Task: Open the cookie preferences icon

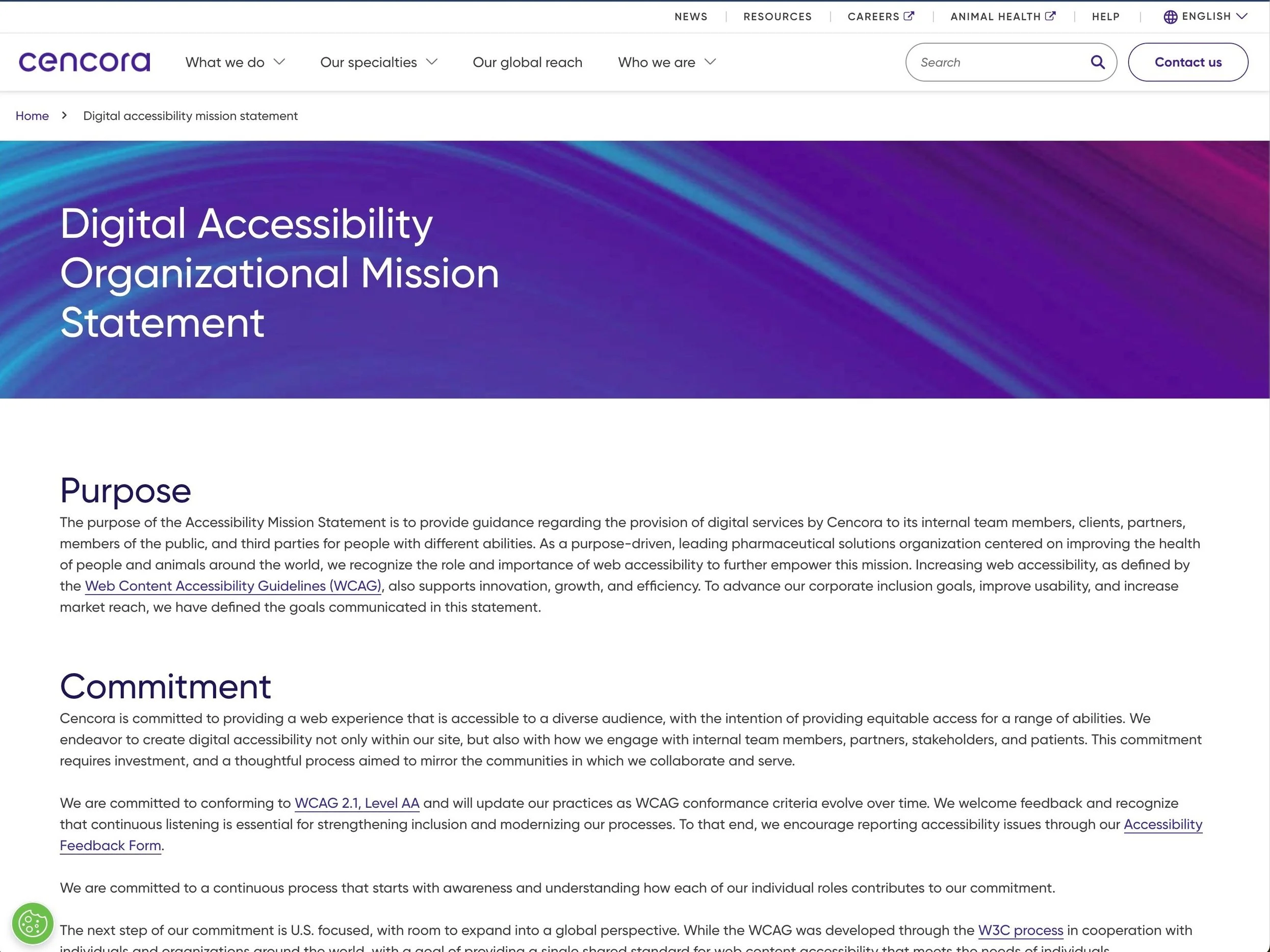Action: click(x=33, y=923)
